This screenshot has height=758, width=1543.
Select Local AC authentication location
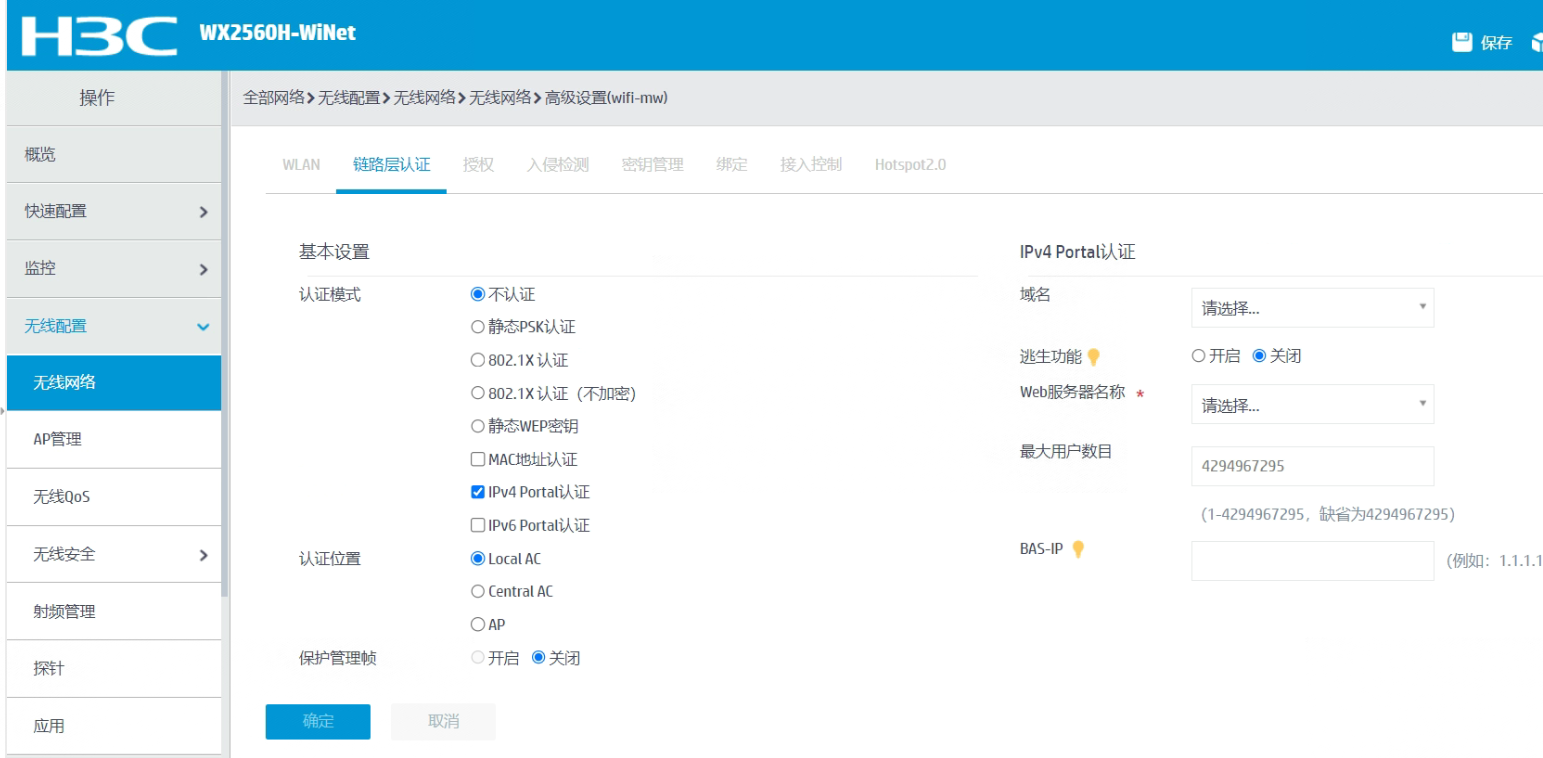point(477,558)
